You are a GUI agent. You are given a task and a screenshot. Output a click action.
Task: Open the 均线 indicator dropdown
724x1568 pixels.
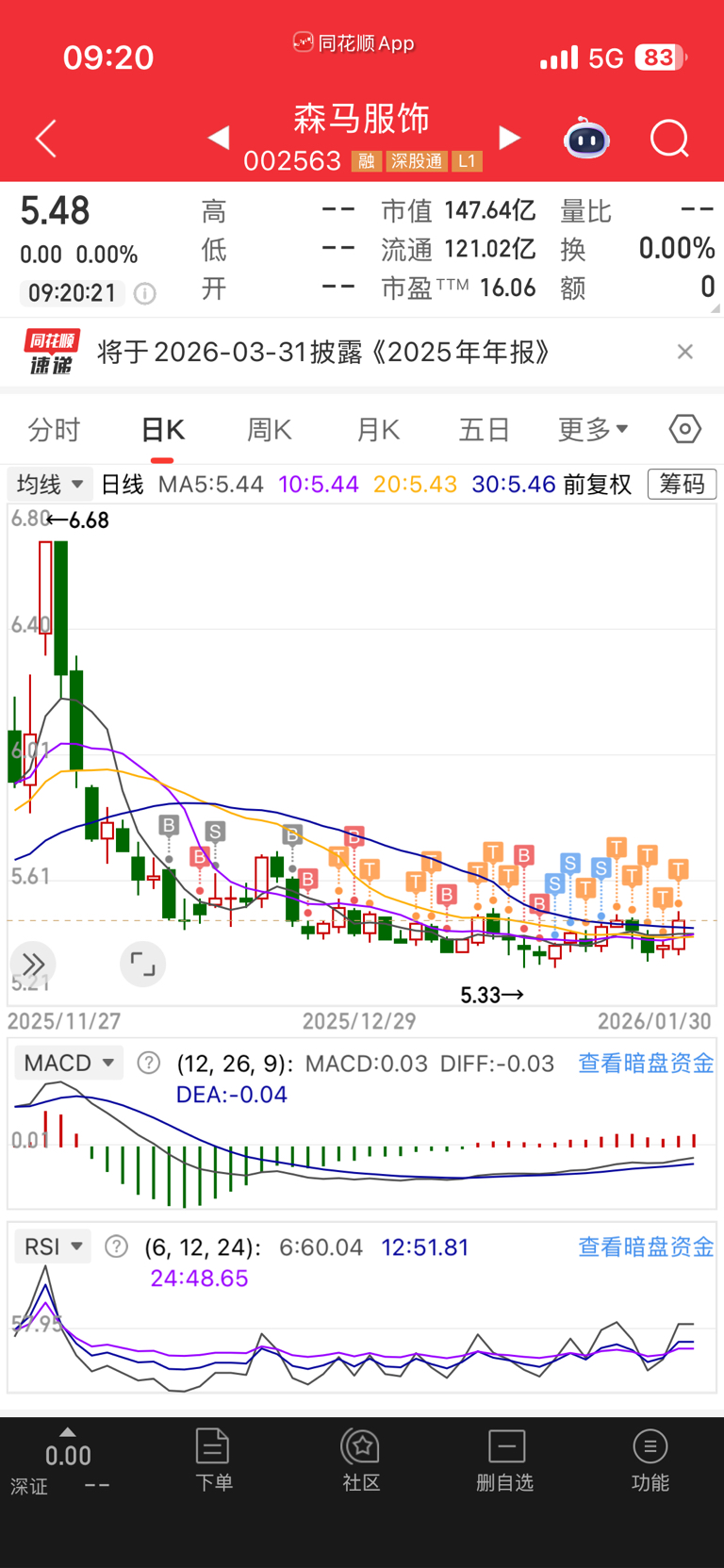[x=50, y=484]
